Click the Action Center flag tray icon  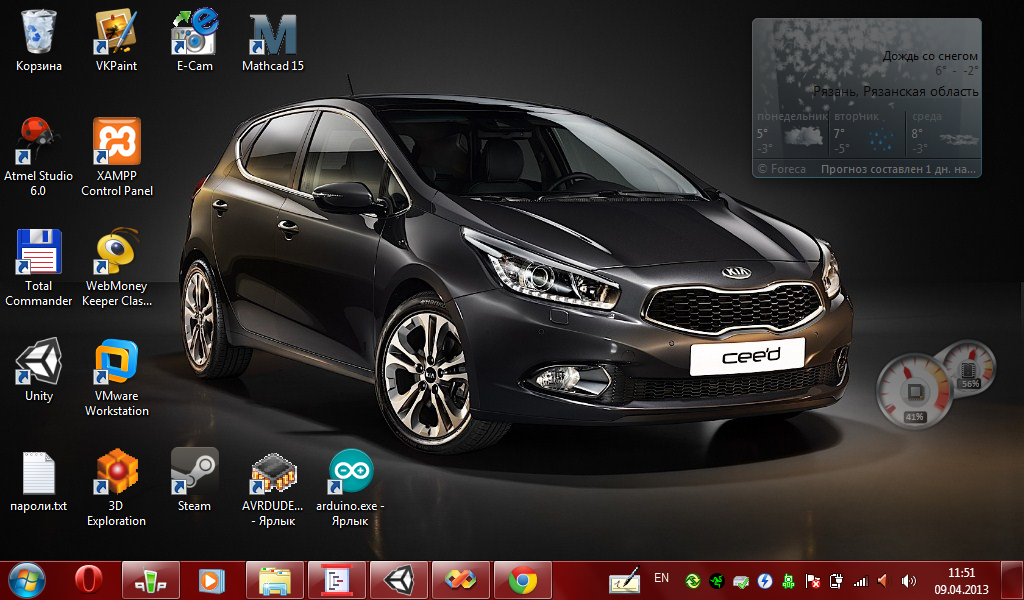(814, 580)
